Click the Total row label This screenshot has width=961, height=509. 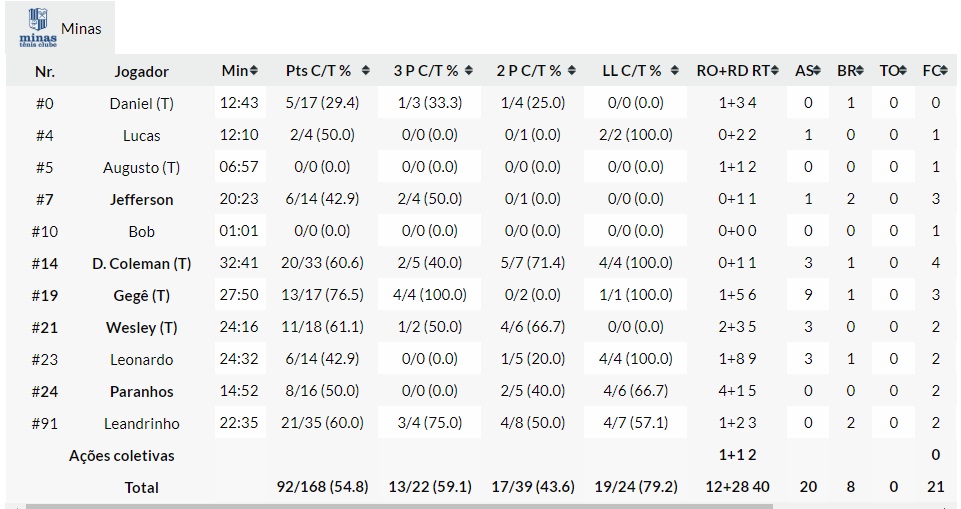141,488
